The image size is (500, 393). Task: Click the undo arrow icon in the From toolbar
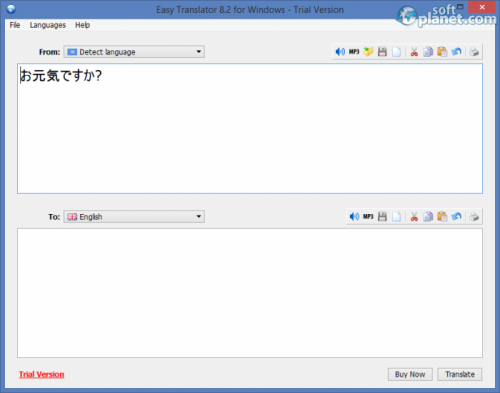456,52
